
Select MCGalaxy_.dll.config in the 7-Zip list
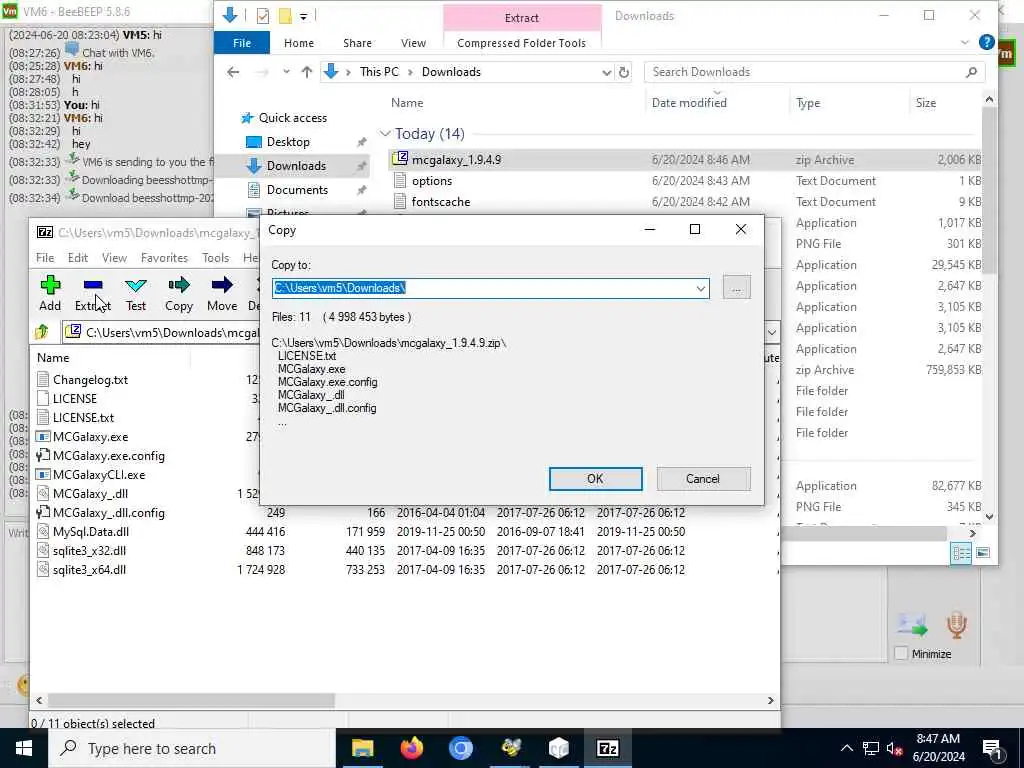click(108, 513)
